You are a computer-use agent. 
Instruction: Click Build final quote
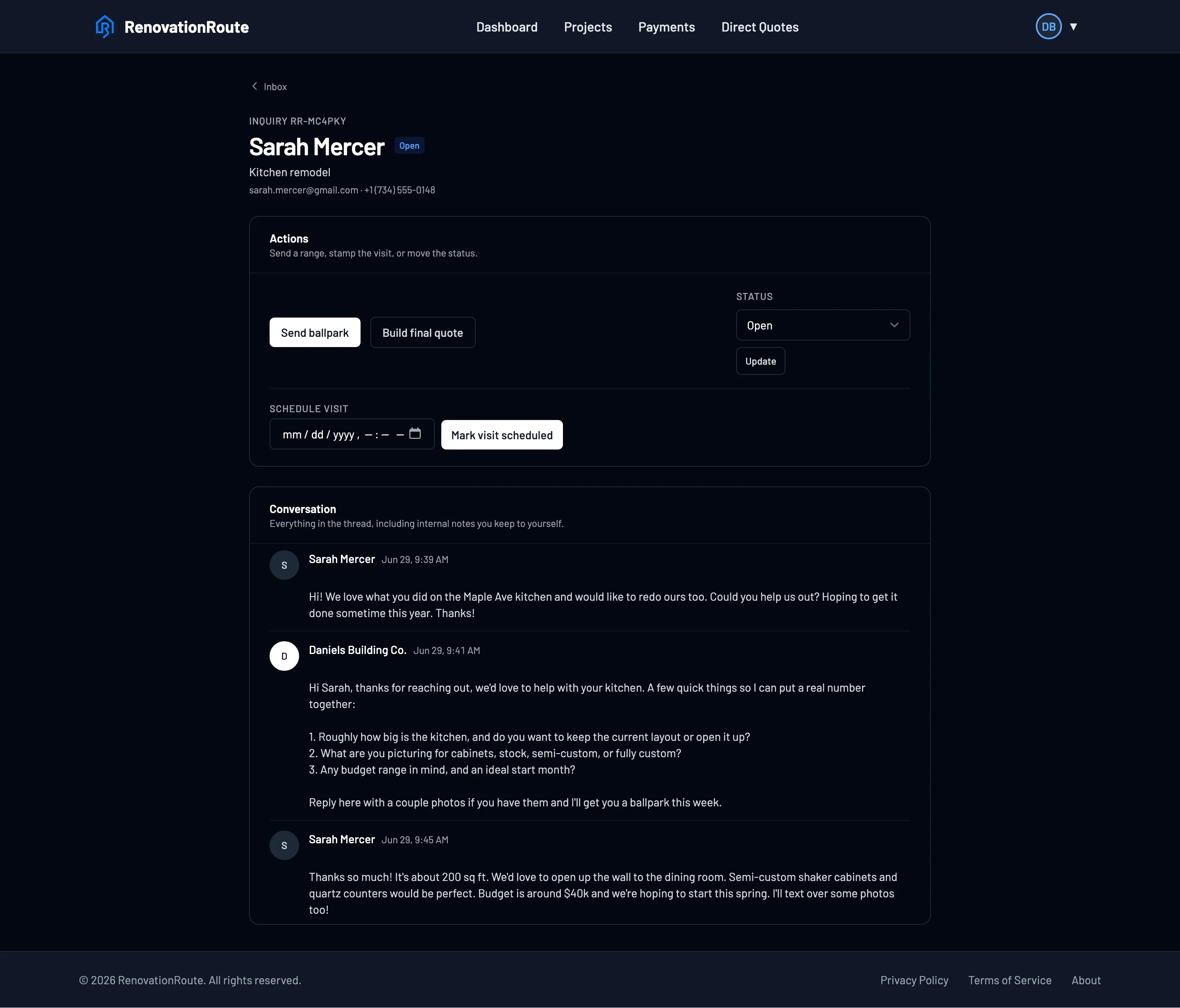(x=422, y=333)
